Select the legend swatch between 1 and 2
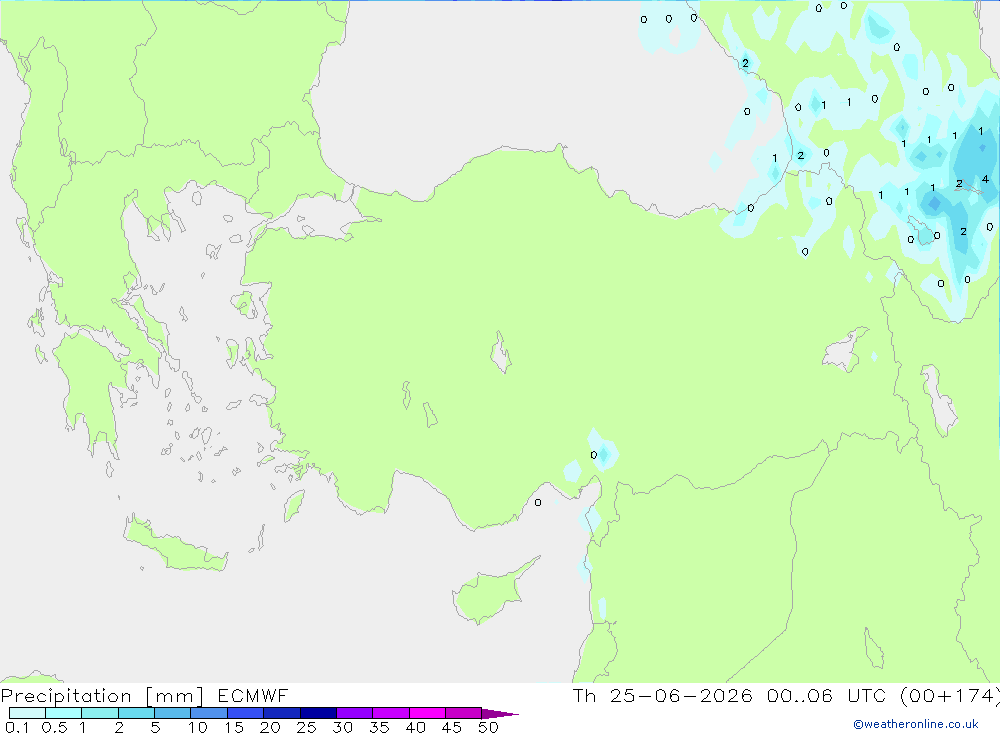The height and width of the screenshot is (733, 1000). [x=100, y=713]
